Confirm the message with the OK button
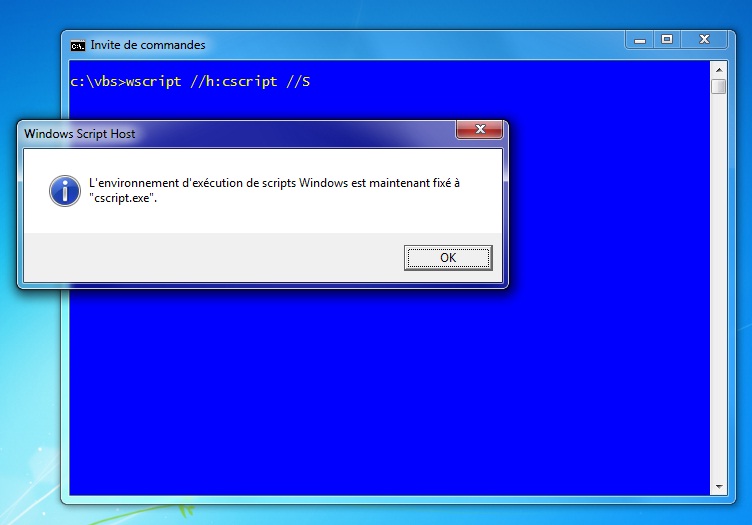The image size is (752, 525). click(448, 258)
